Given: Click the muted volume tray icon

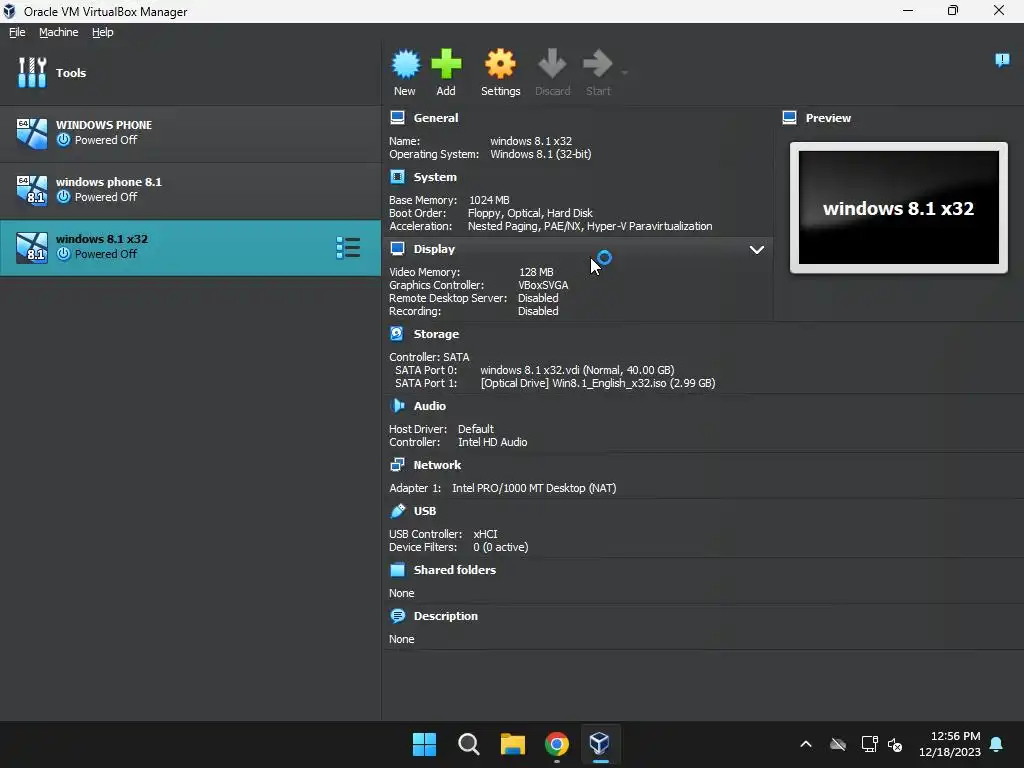Looking at the screenshot, I should (895, 744).
